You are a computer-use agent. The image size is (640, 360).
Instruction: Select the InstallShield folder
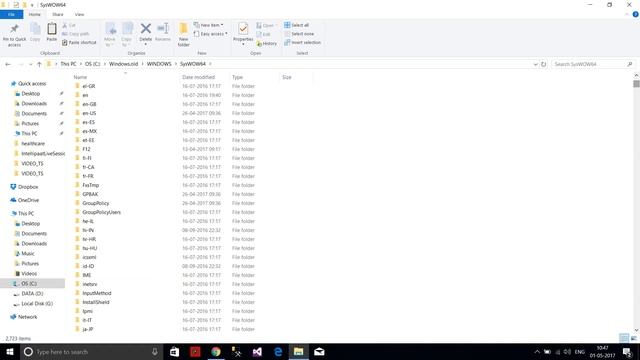pyautogui.click(x=96, y=302)
